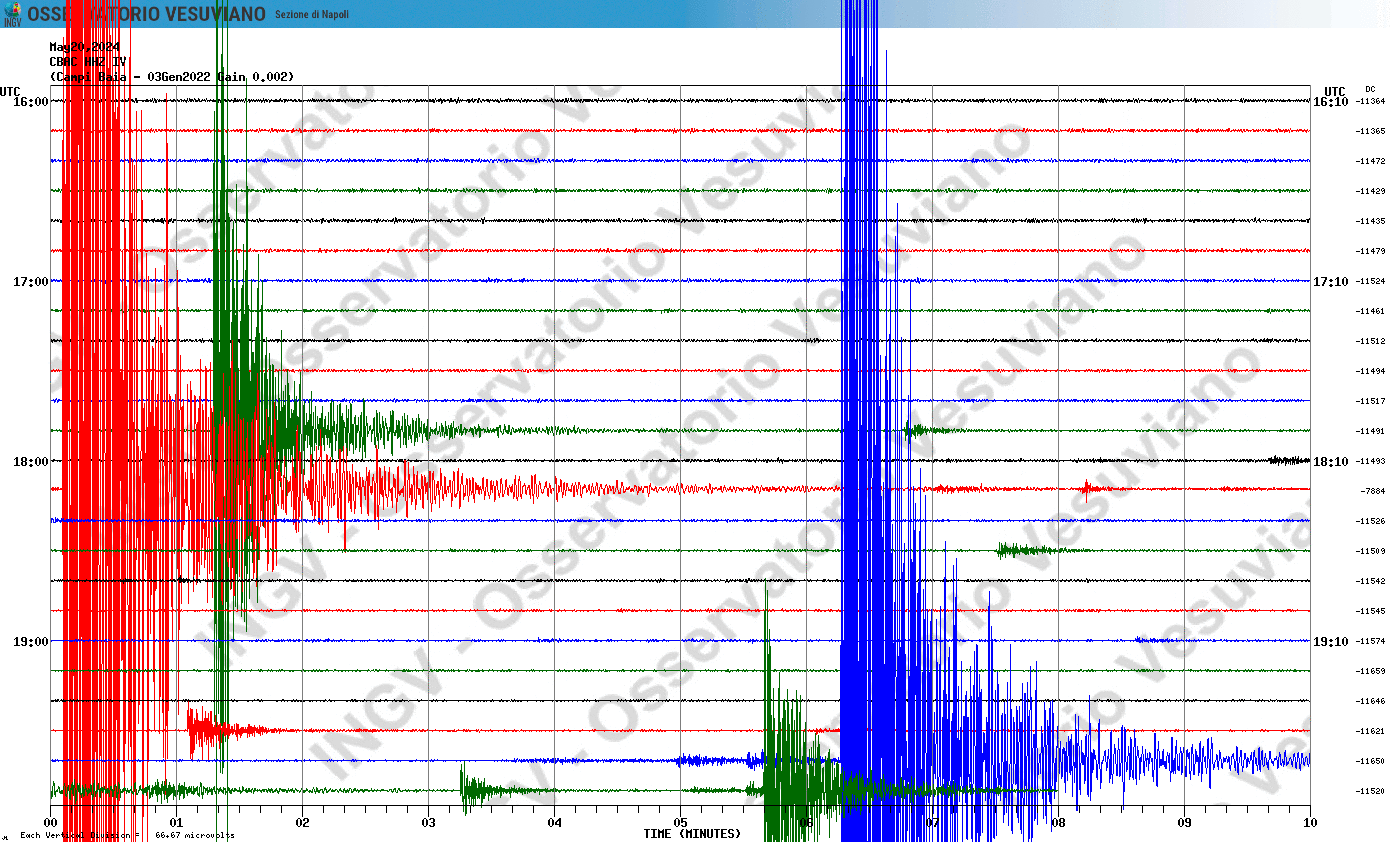Click the DC value -11479
This screenshot has height=849, width=1390.
[x=1370, y=251]
